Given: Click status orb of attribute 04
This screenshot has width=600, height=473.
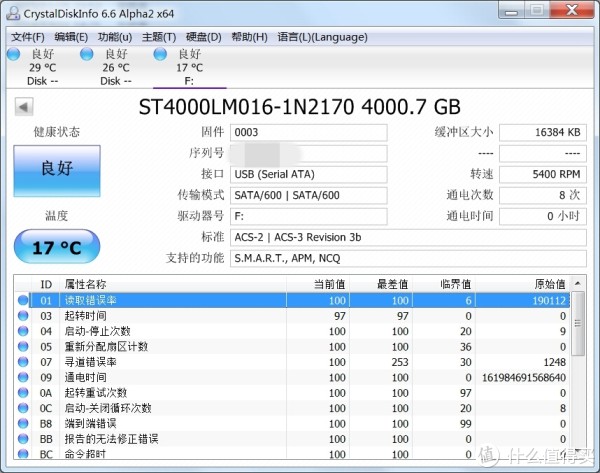Looking at the screenshot, I should (23, 331).
